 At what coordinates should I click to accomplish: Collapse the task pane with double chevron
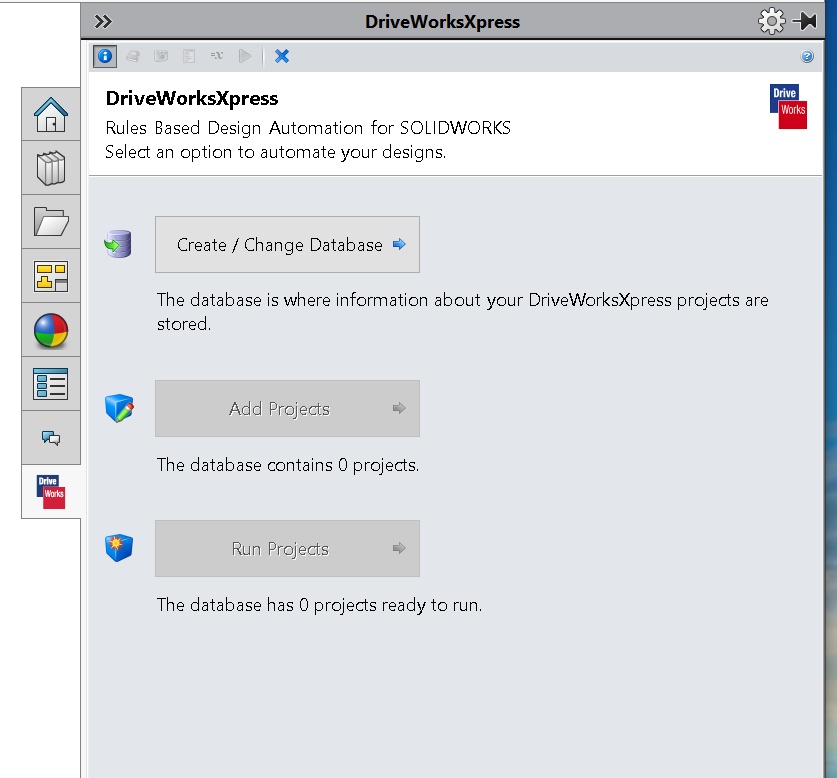coord(103,21)
